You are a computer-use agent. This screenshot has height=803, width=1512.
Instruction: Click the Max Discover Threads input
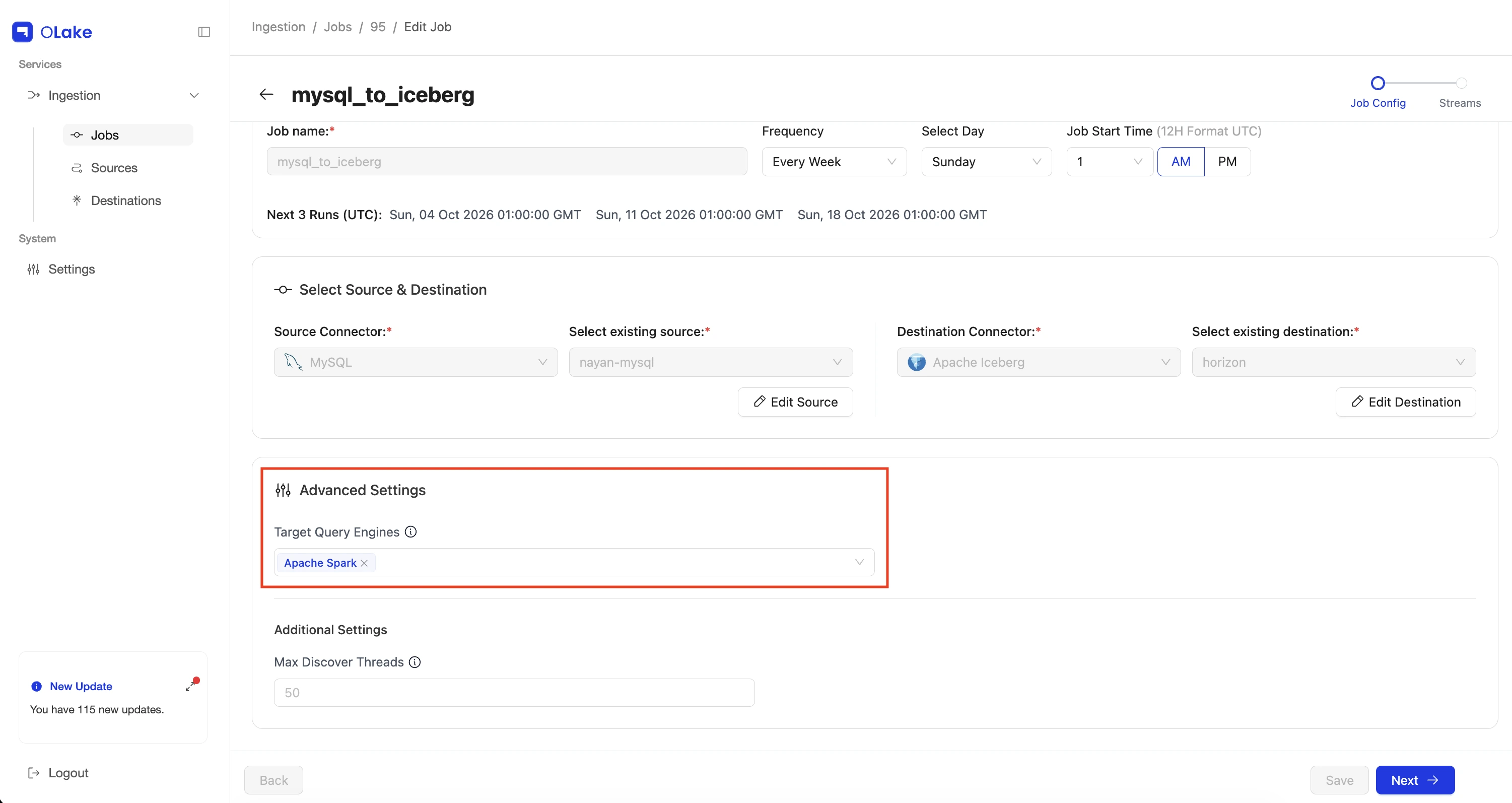click(x=514, y=693)
